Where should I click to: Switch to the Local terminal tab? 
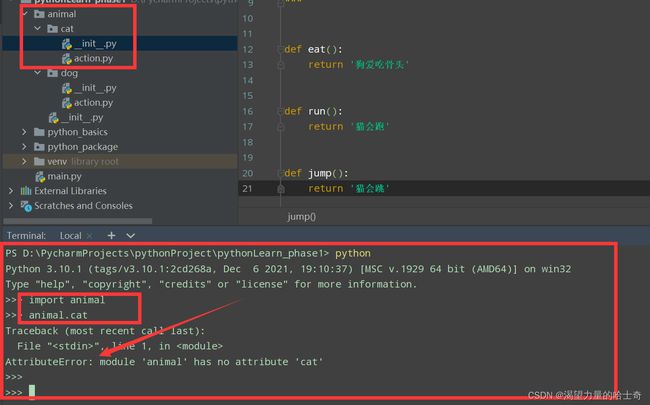coord(70,235)
